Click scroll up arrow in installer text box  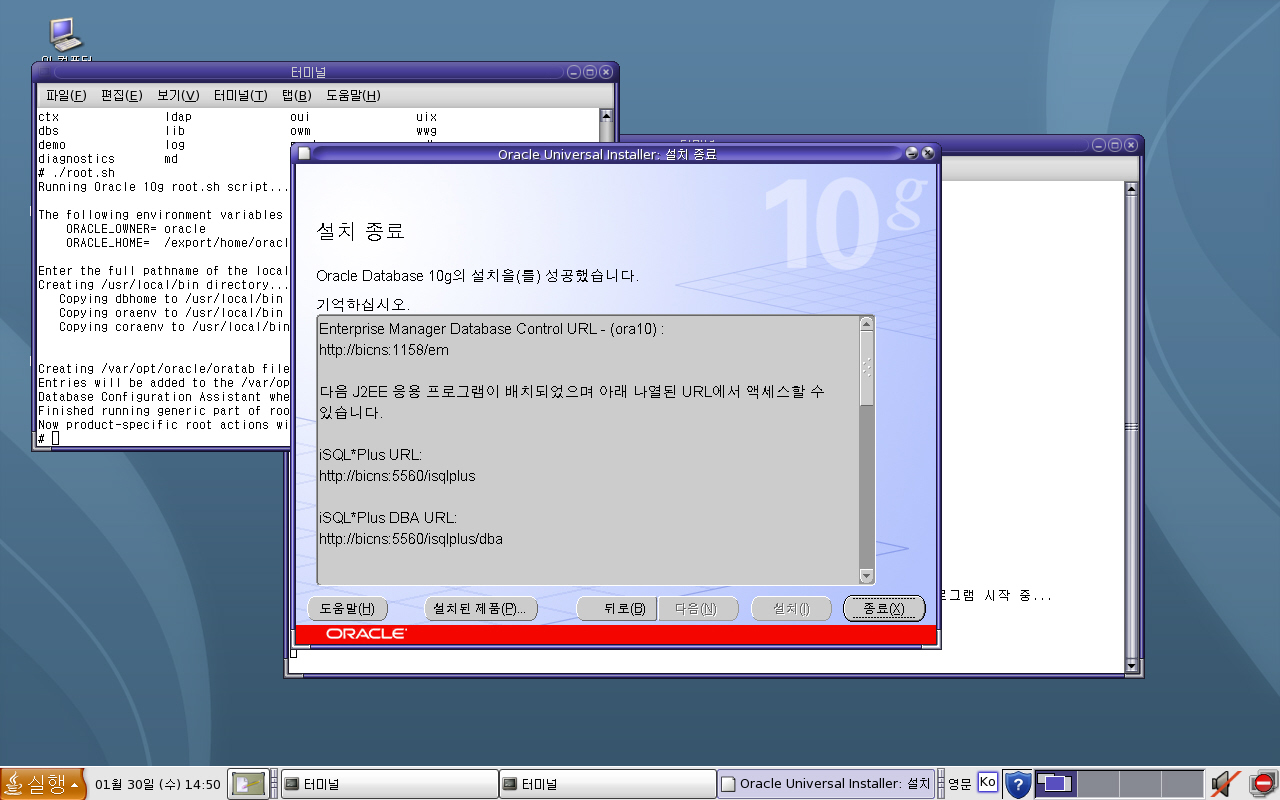pos(866,324)
